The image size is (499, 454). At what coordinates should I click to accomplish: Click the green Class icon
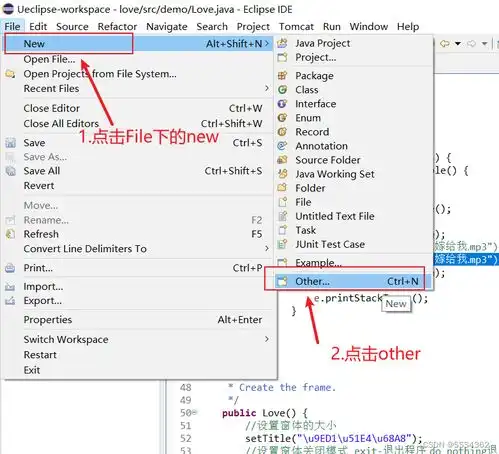[282, 90]
